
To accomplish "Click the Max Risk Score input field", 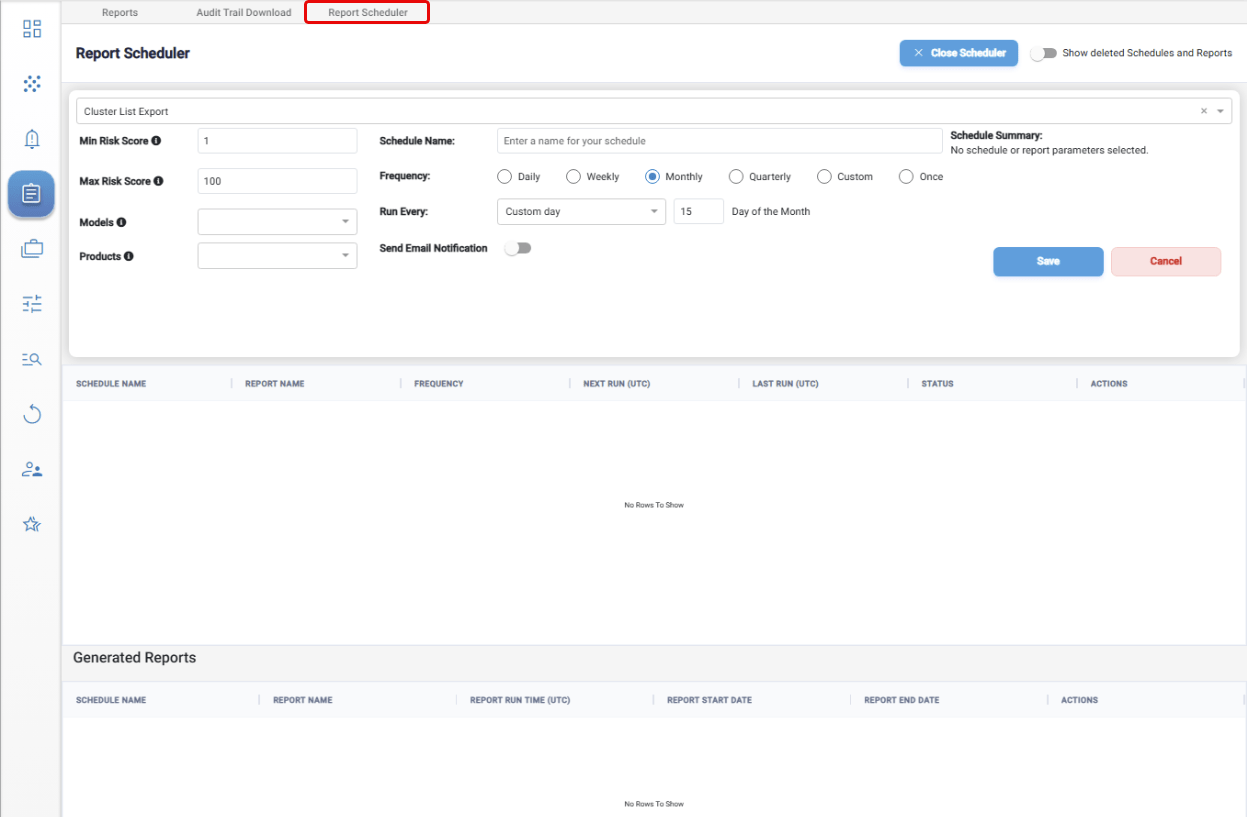I will pos(278,181).
